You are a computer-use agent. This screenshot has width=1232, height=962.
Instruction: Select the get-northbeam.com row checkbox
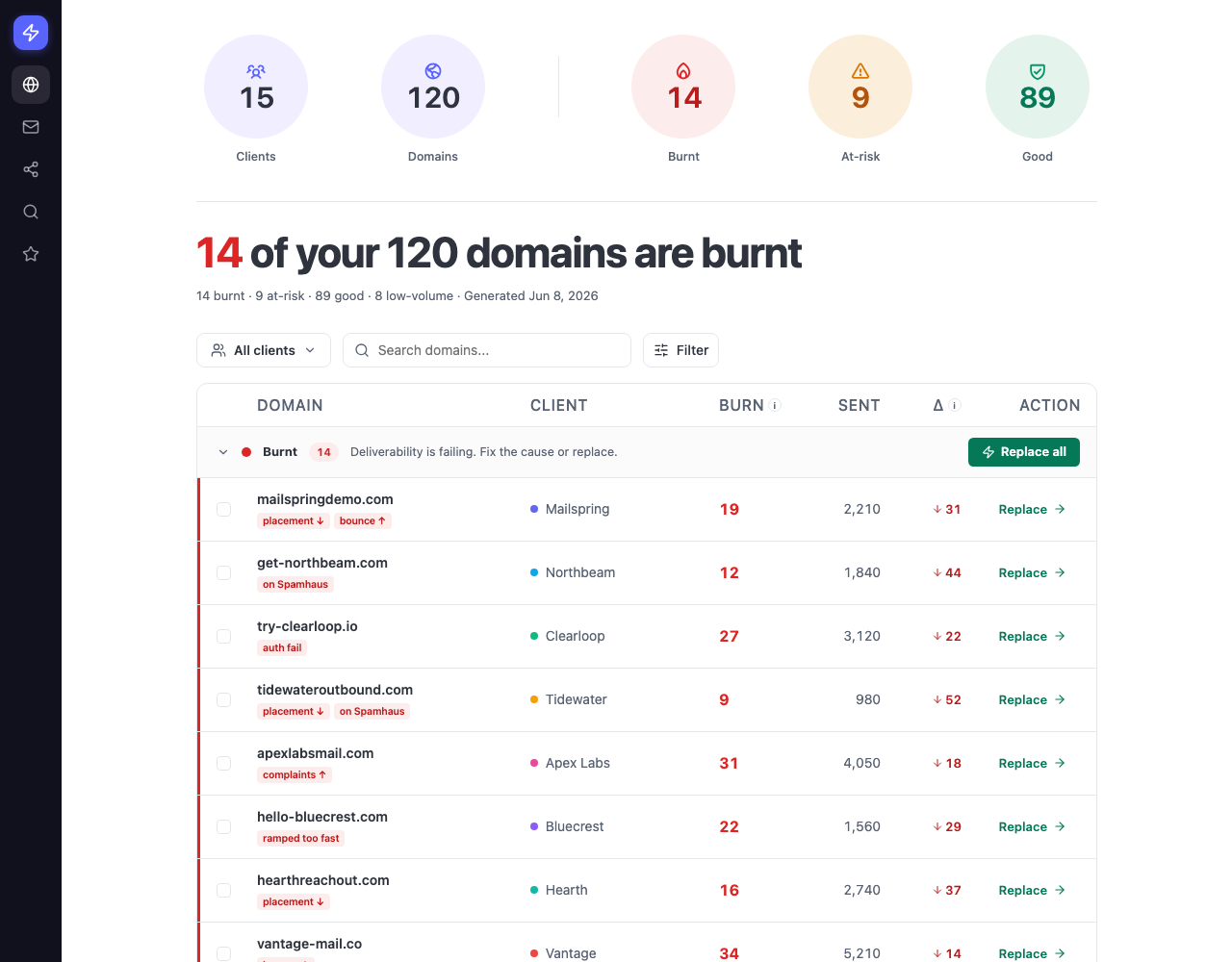pos(223,572)
